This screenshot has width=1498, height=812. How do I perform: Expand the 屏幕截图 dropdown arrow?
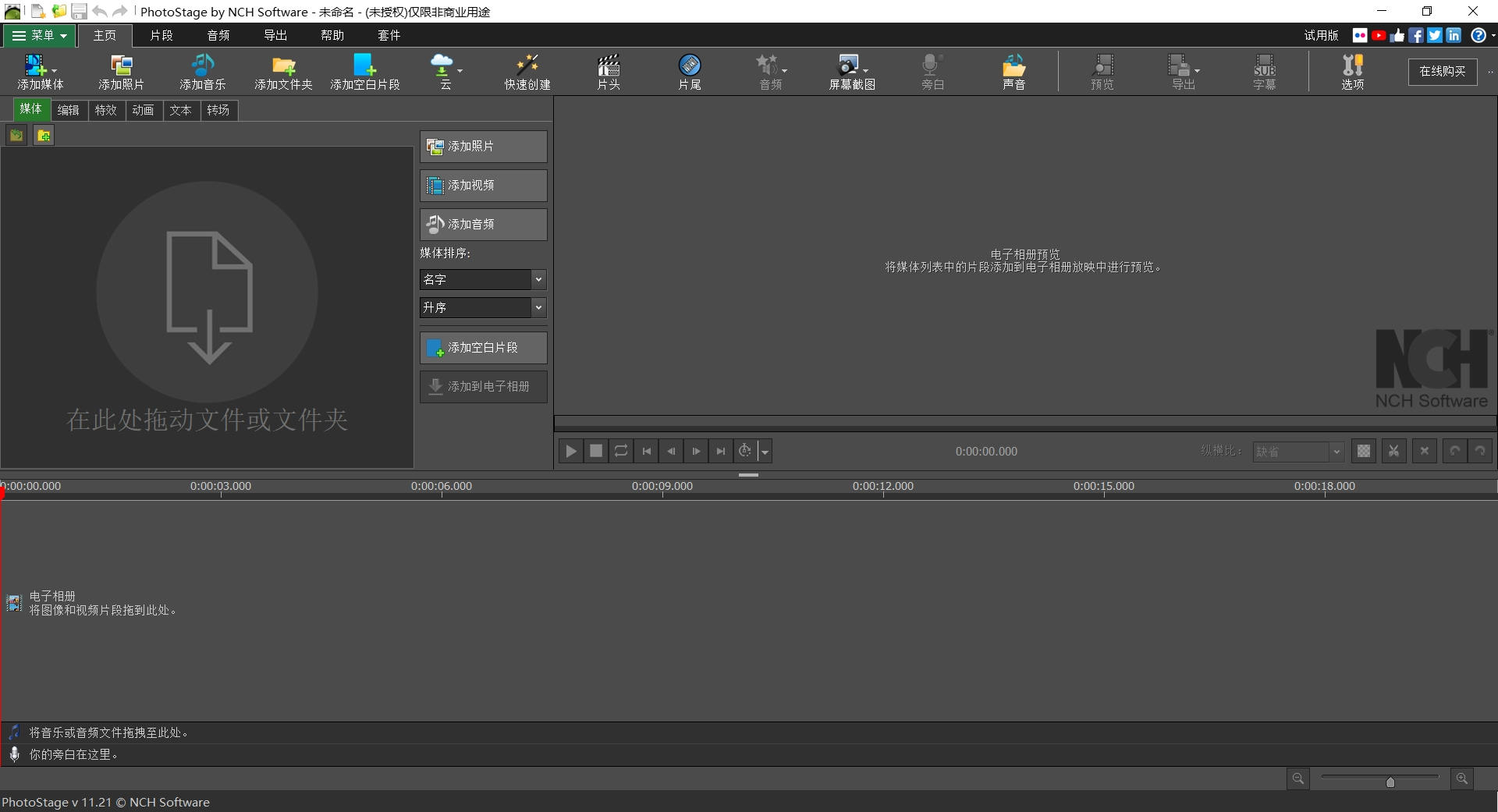(865, 71)
